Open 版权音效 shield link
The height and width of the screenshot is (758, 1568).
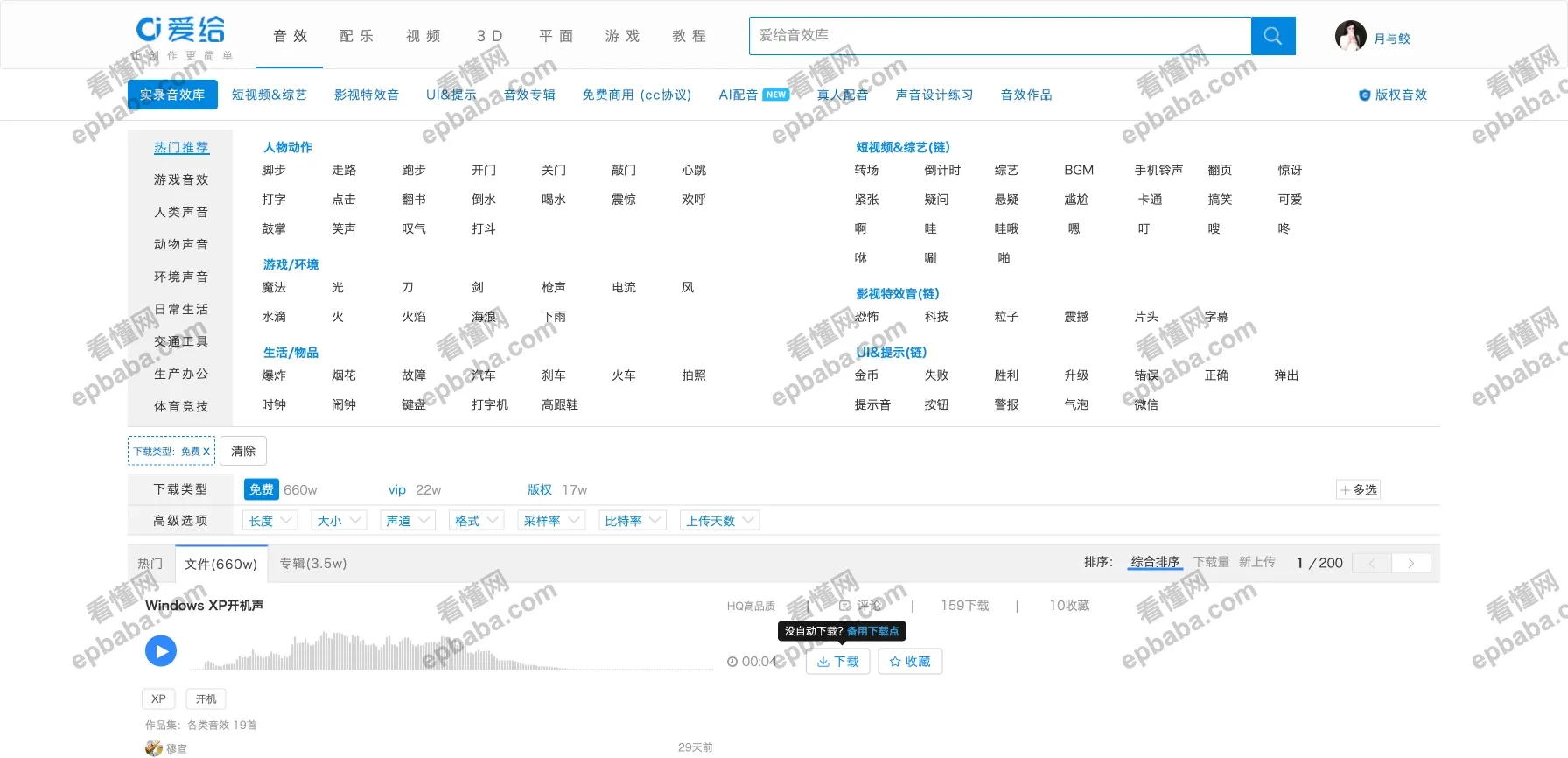1392,95
